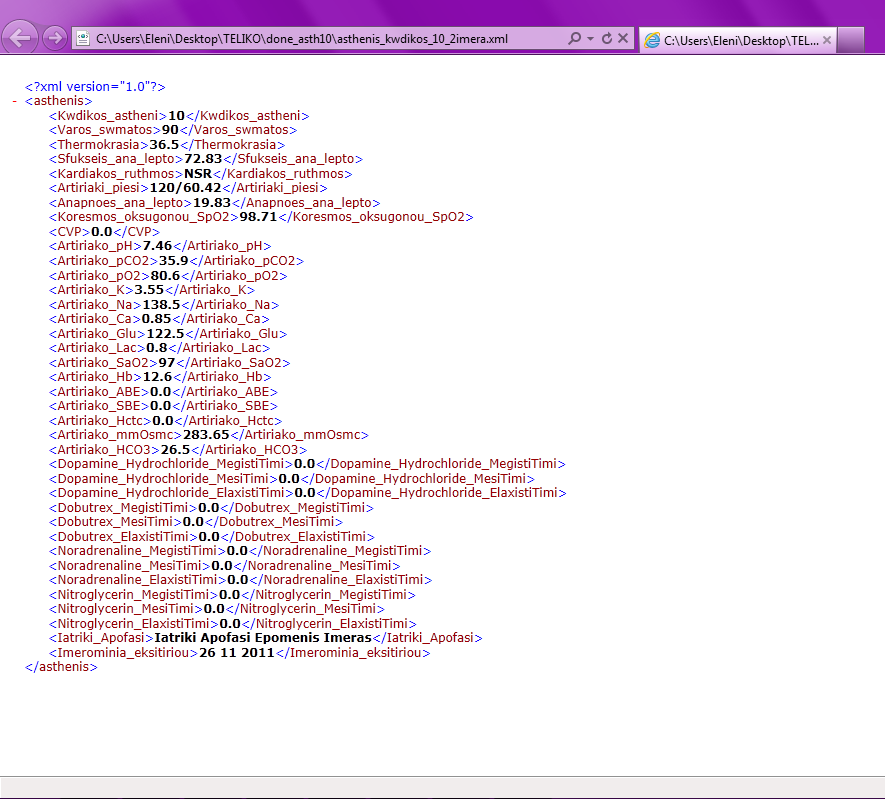Click opening Noradrenaline_MesiTimi tag
The width and height of the screenshot is (885, 799).
[130, 565]
